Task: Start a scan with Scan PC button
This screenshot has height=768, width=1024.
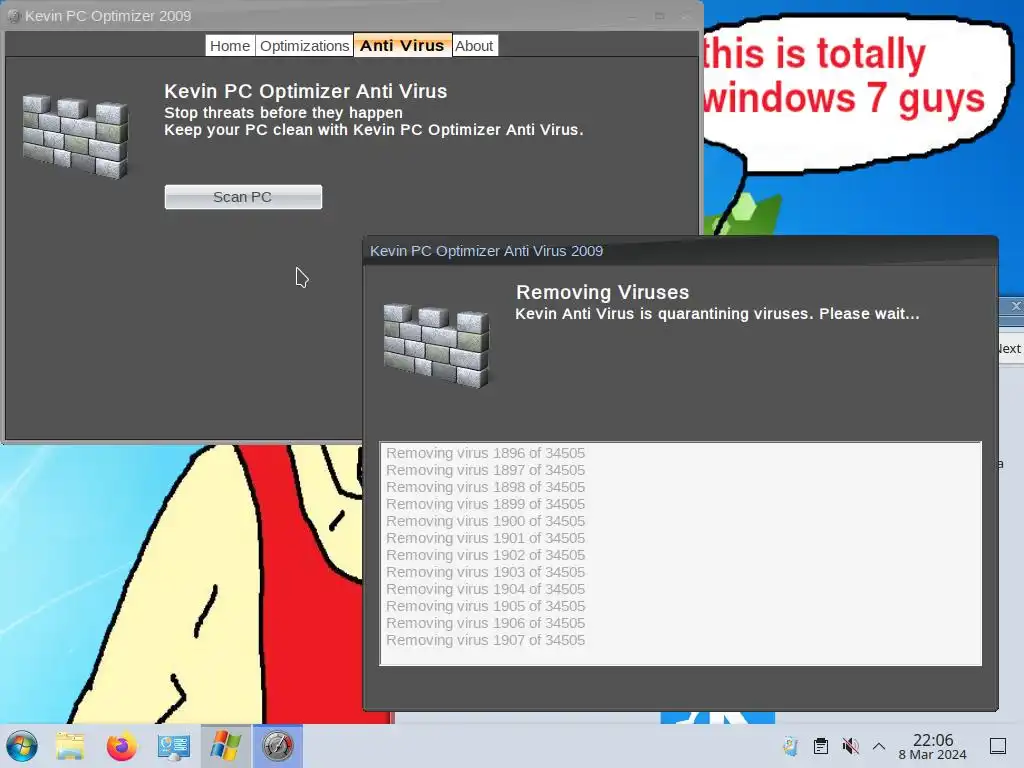Action: click(243, 197)
